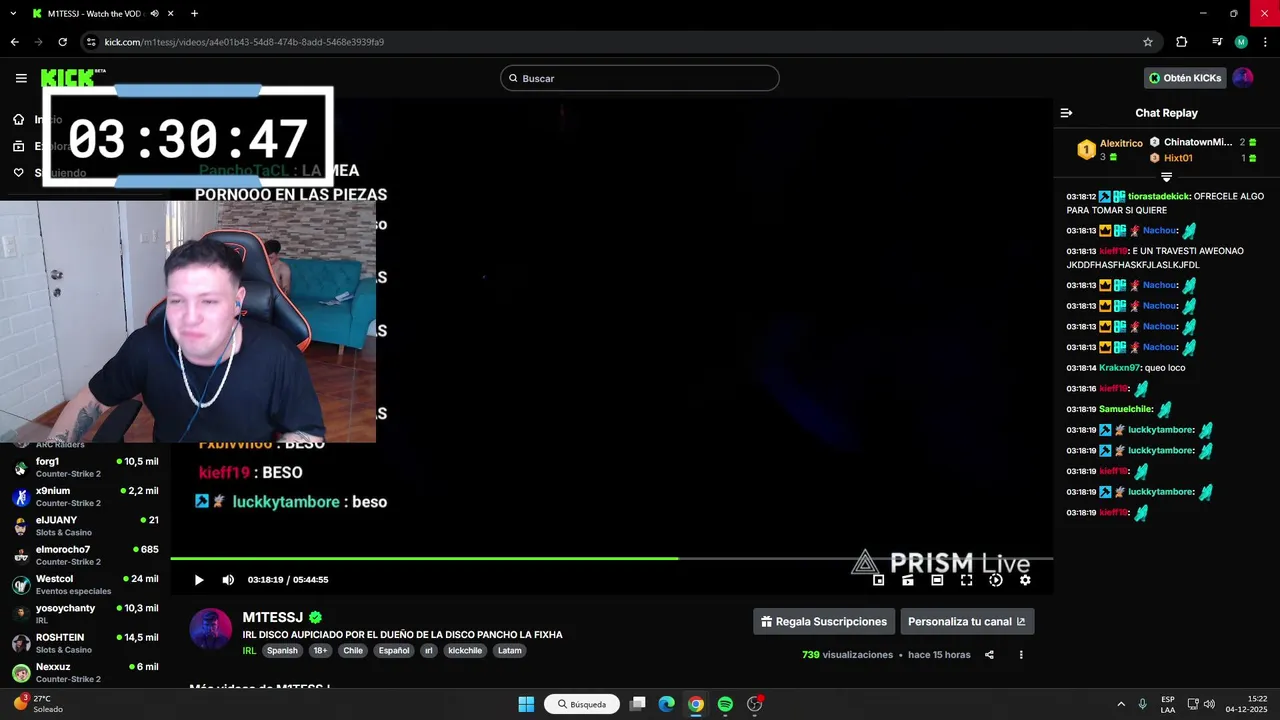
Task: Select the Chile tag
Action: 353,650
